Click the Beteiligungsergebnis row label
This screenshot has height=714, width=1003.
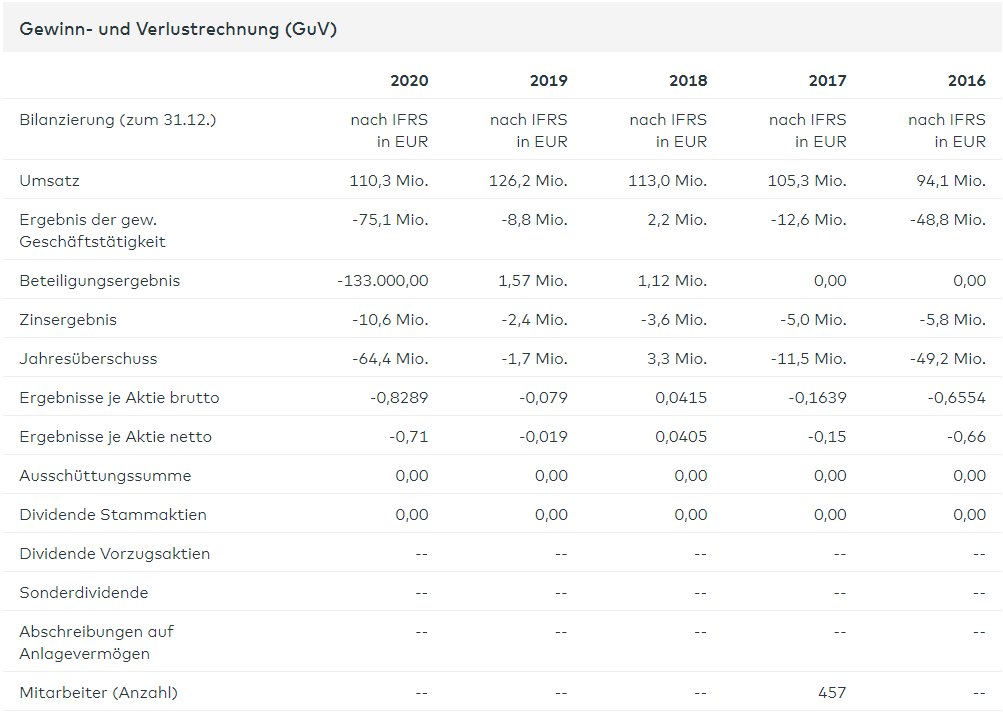(100, 280)
